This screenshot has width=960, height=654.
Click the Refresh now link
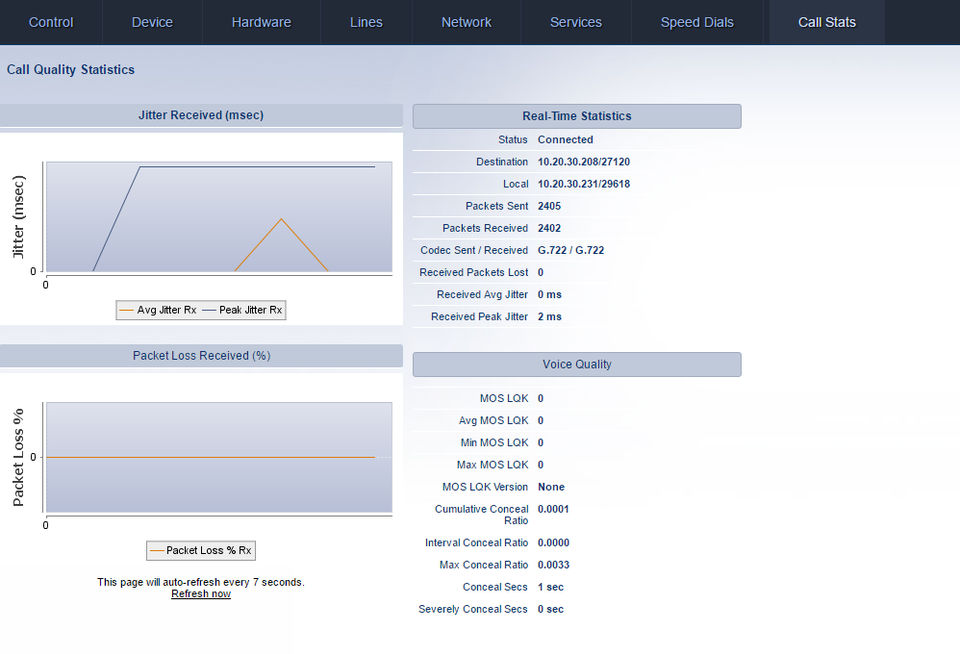(201, 594)
